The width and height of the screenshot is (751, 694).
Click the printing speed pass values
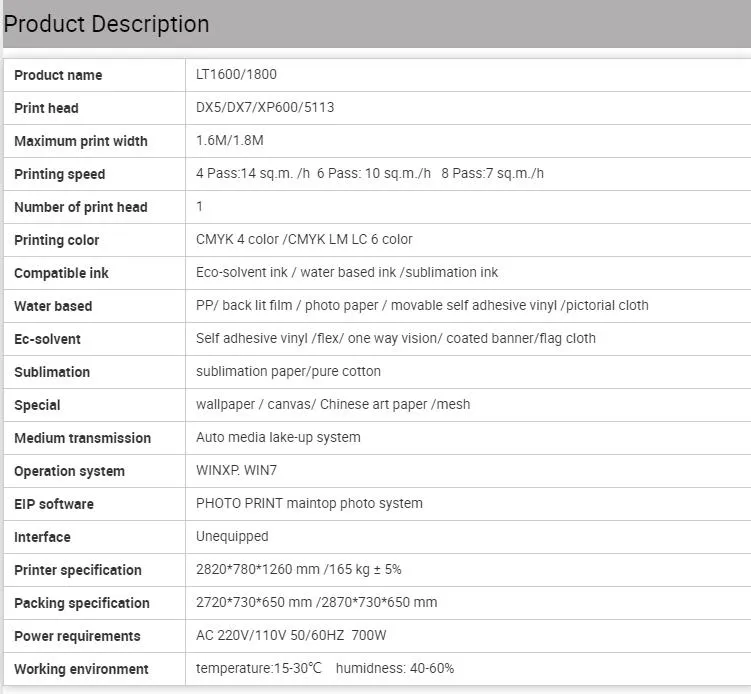pyautogui.click(x=370, y=173)
